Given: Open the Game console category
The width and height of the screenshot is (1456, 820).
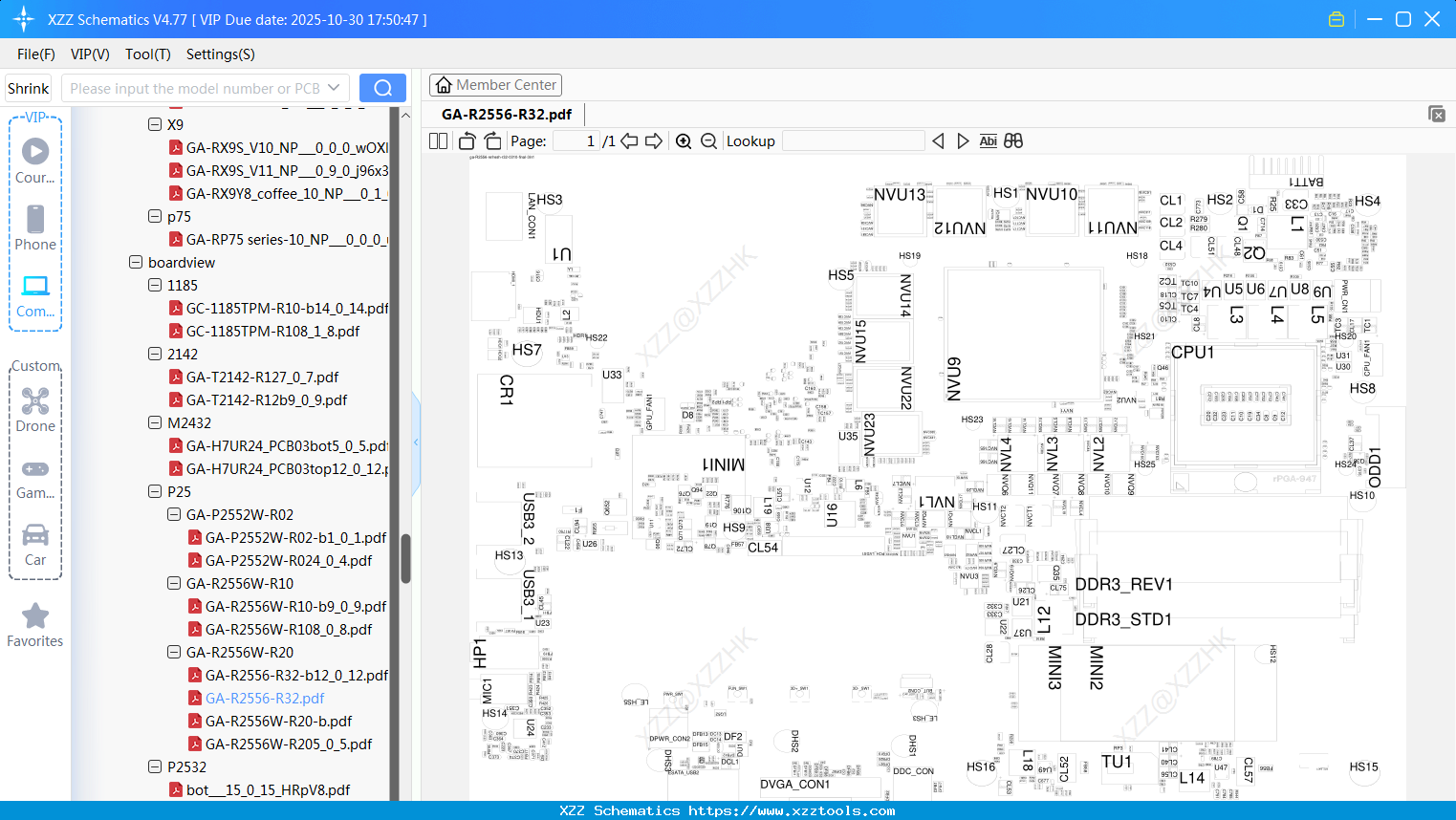Looking at the screenshot, I should point(35,478).
